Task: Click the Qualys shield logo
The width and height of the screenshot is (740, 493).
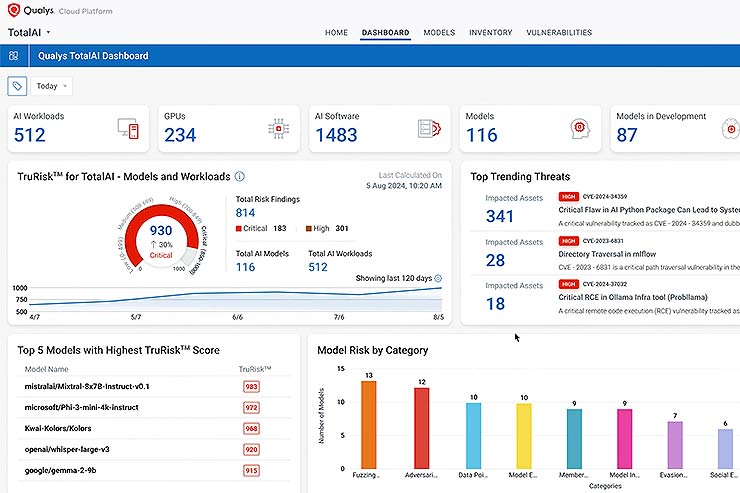Action: [x=14, y=11]
